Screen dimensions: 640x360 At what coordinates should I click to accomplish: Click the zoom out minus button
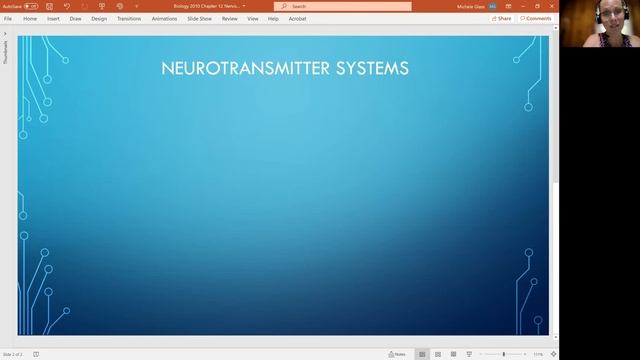pos(481,354)
